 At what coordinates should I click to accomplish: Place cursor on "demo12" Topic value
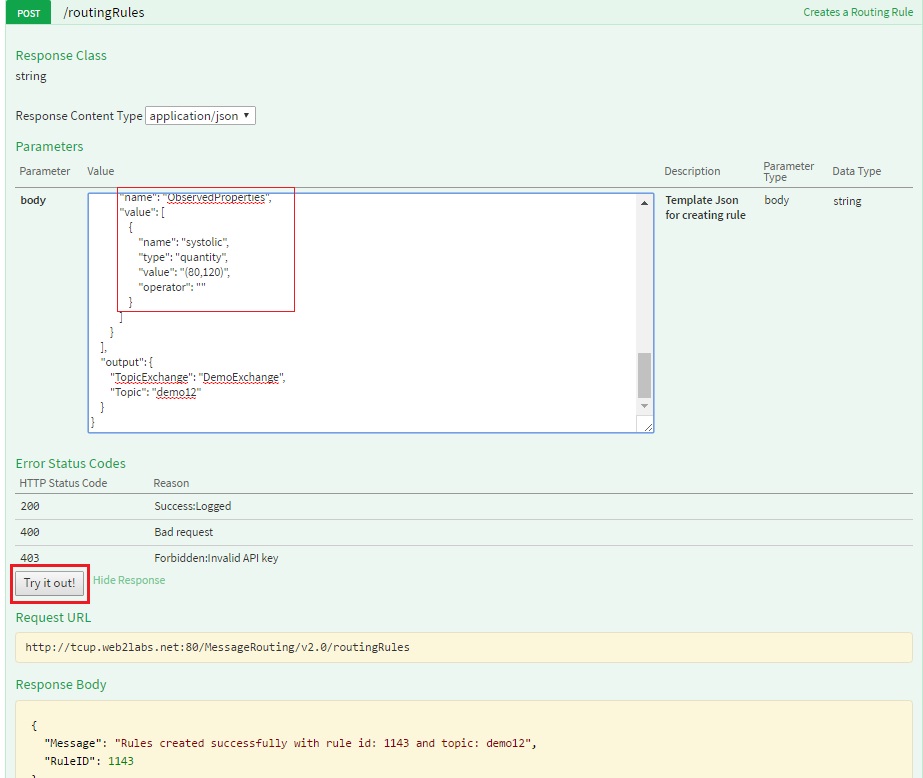[x=177, y=393]
